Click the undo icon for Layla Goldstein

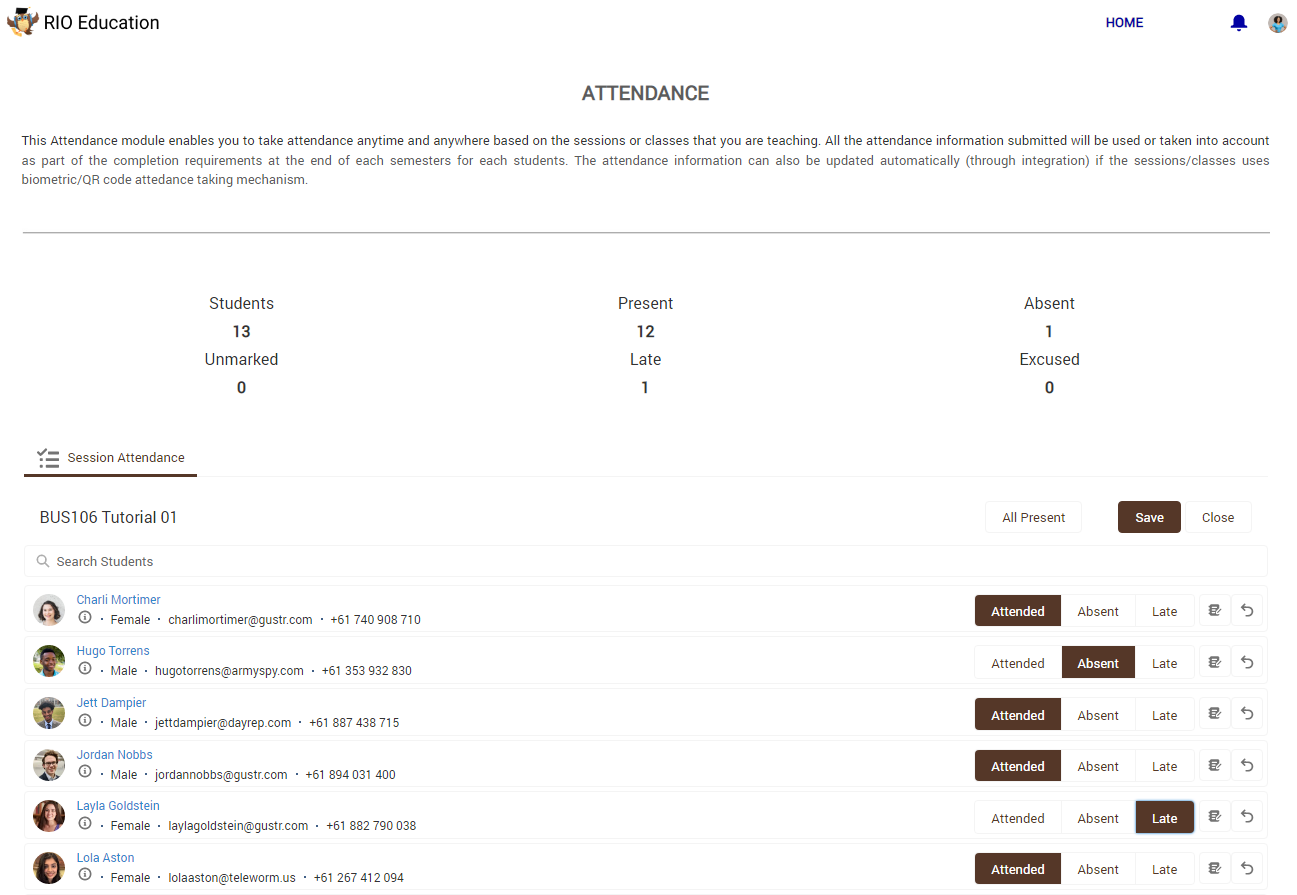[1247, 817]
